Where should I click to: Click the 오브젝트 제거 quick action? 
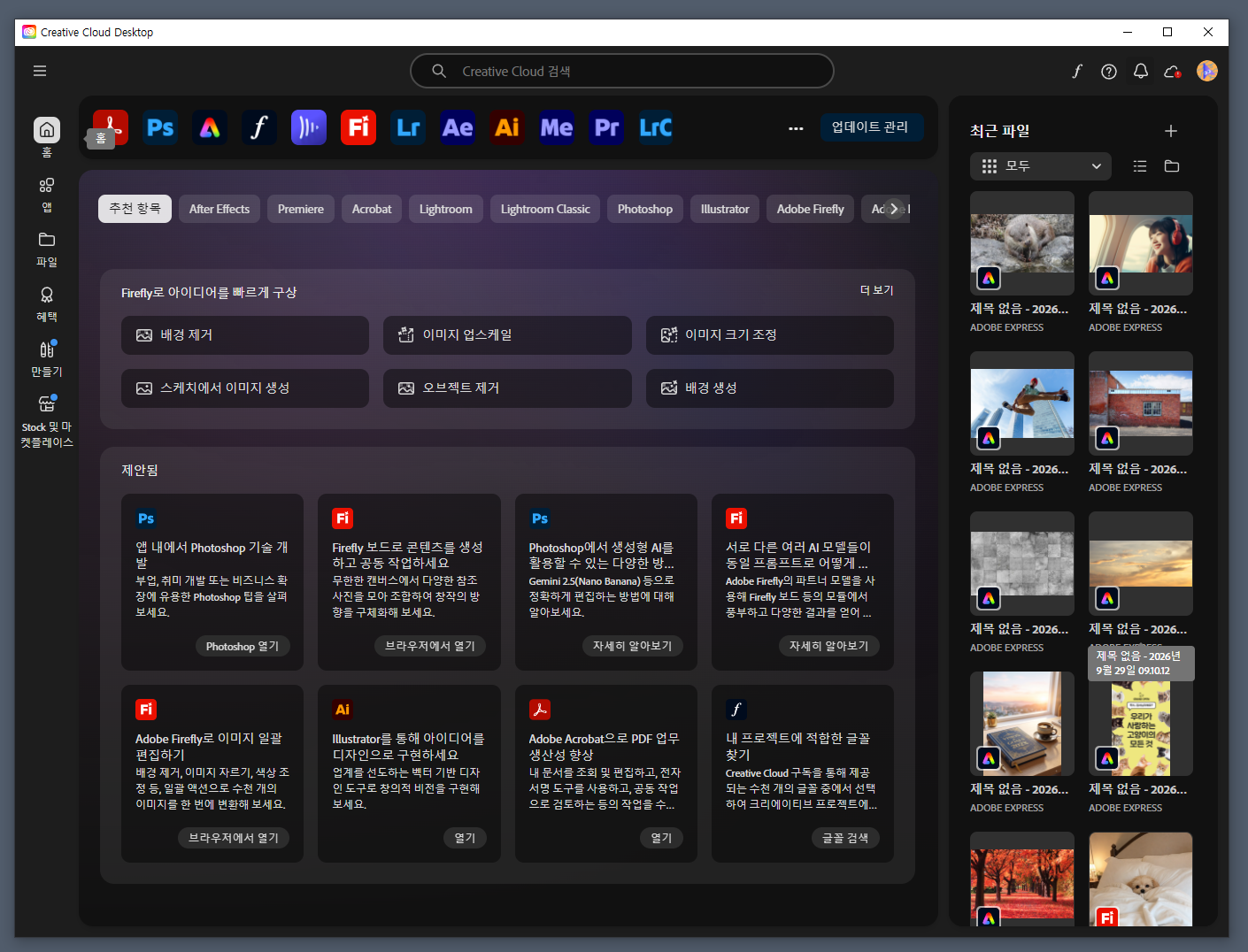point(507,388)
